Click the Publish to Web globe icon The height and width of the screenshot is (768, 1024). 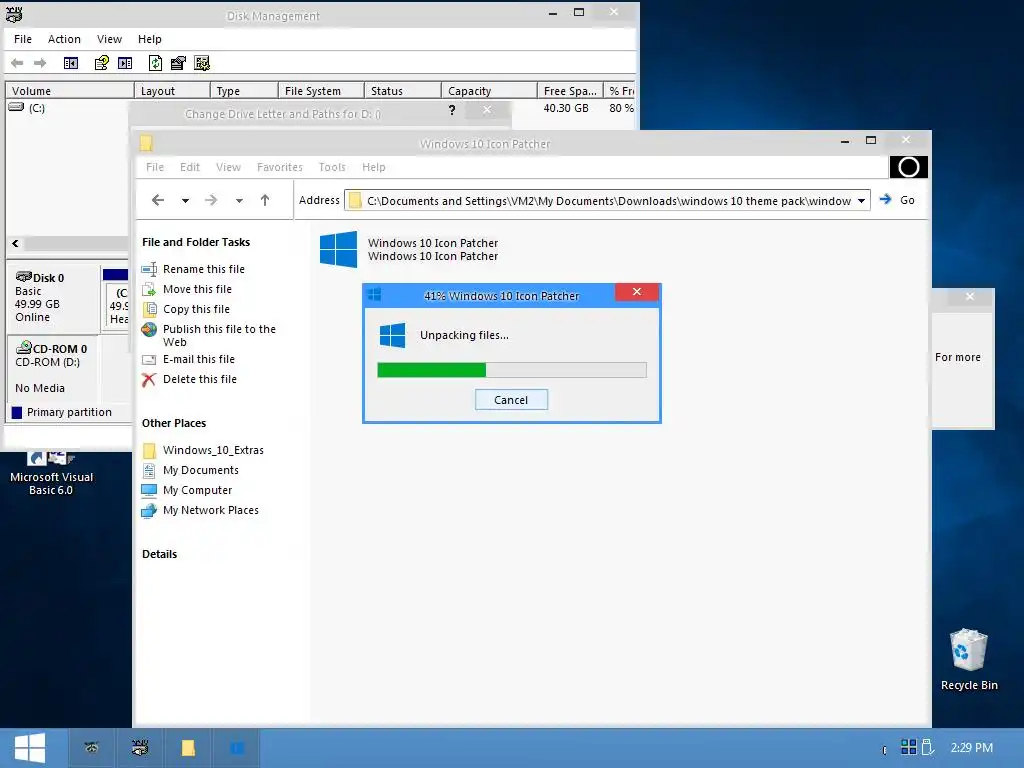pos(150,330)
